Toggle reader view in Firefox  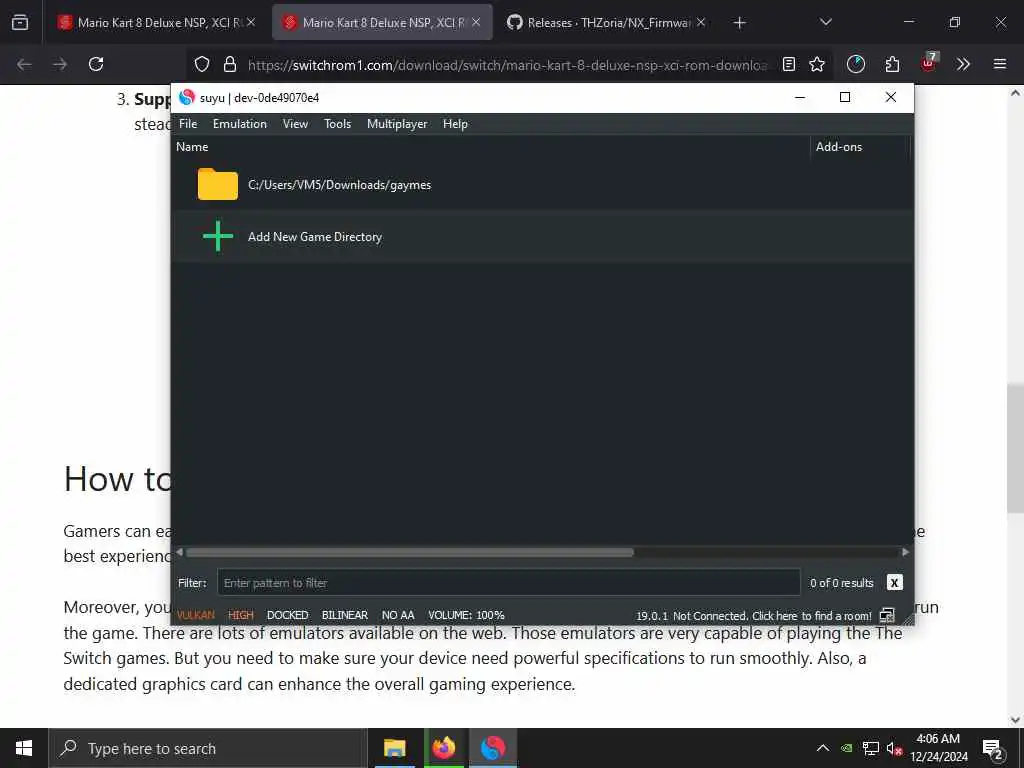tap(789, 64)
